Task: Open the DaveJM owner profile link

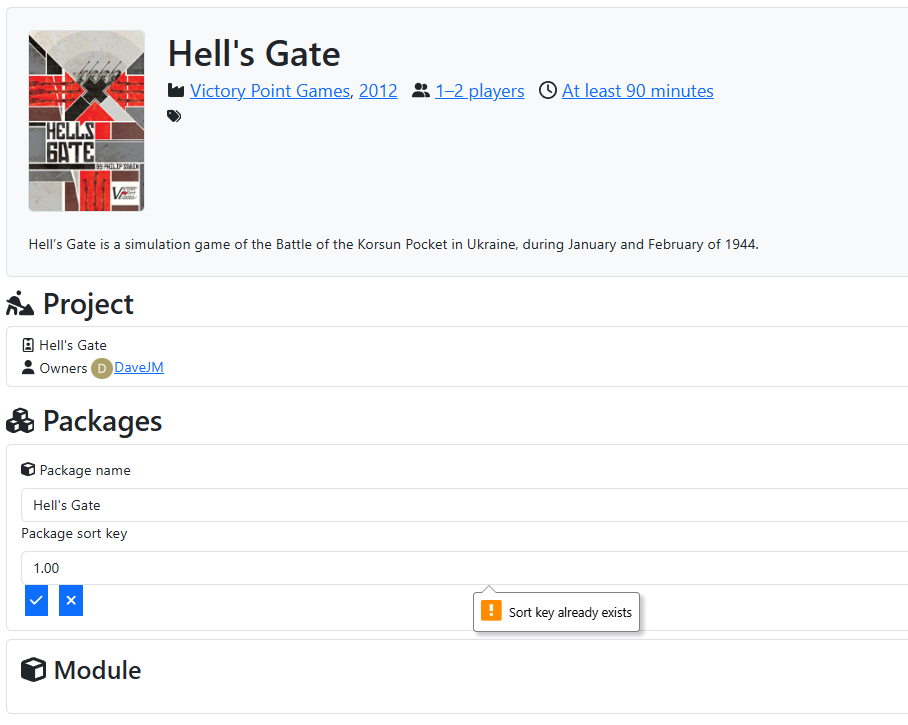Action: [139, 367]
